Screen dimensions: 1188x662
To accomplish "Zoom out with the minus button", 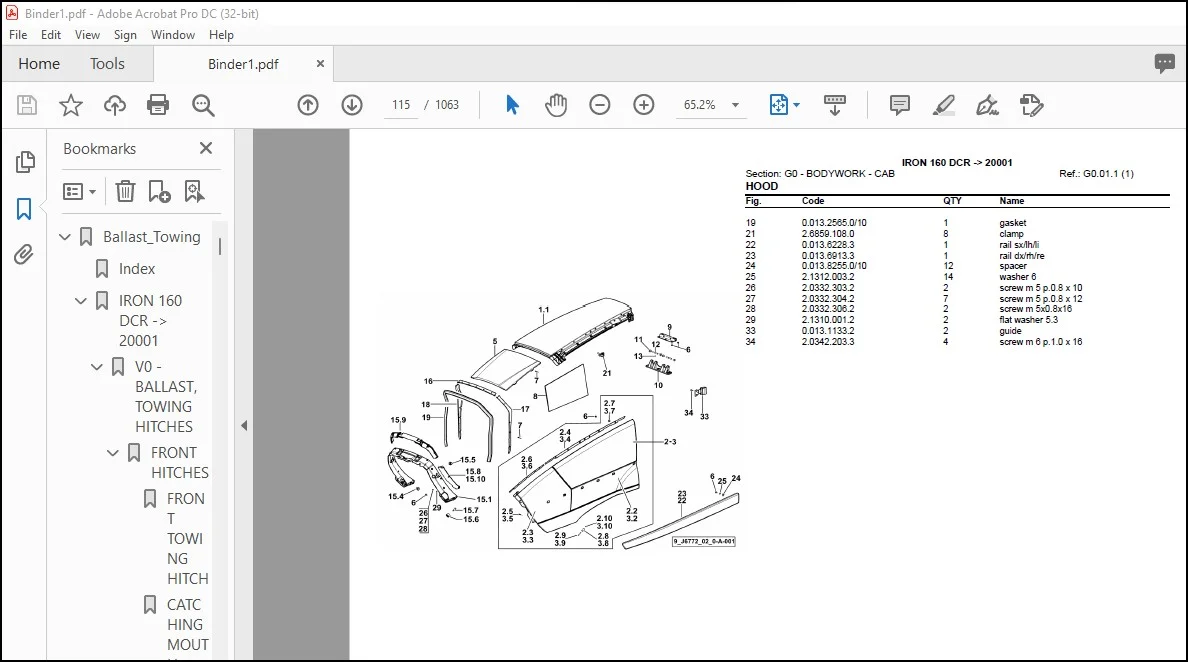I will pos(599,105).
